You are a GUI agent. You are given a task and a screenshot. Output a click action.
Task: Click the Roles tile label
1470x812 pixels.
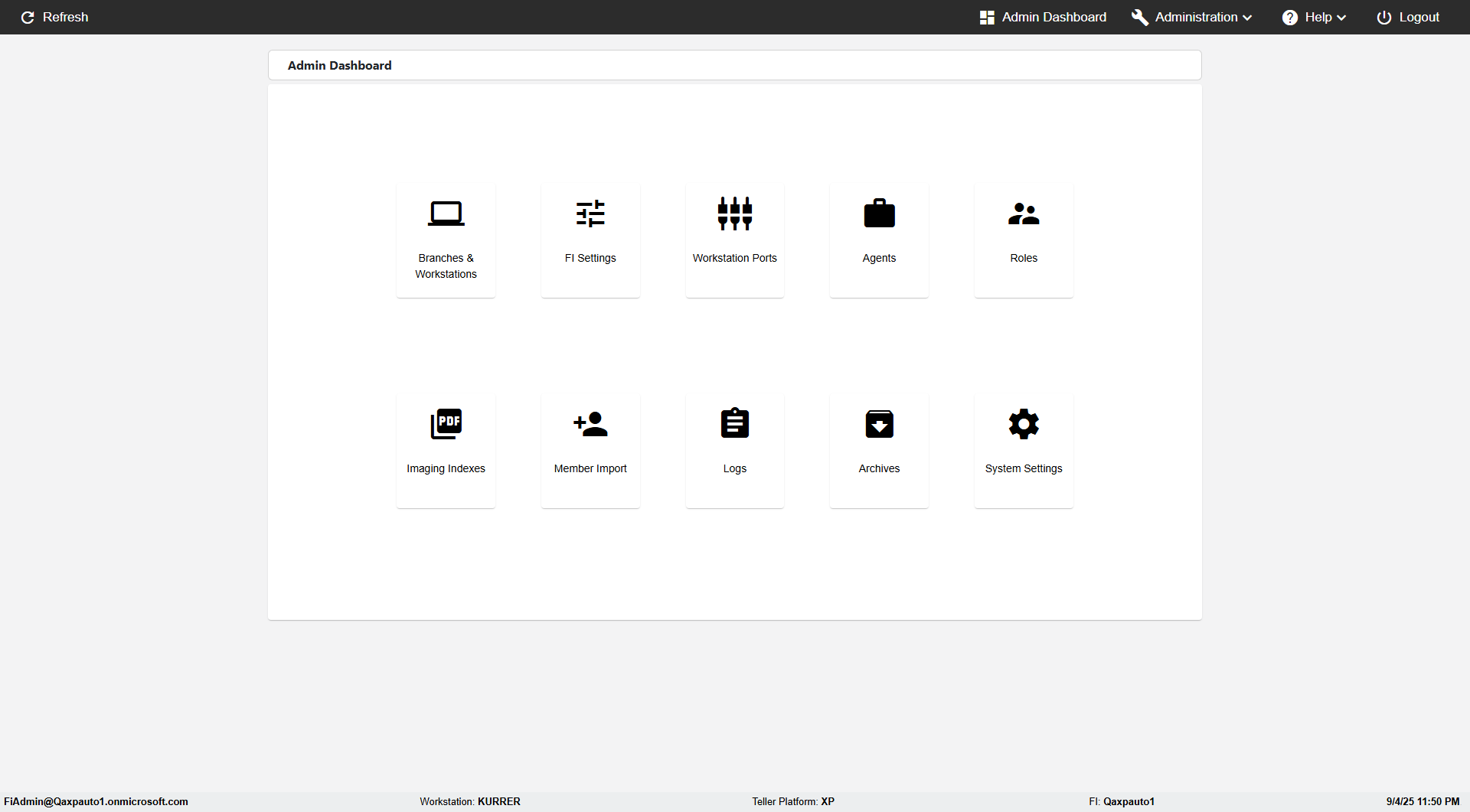pos(1024,258)
